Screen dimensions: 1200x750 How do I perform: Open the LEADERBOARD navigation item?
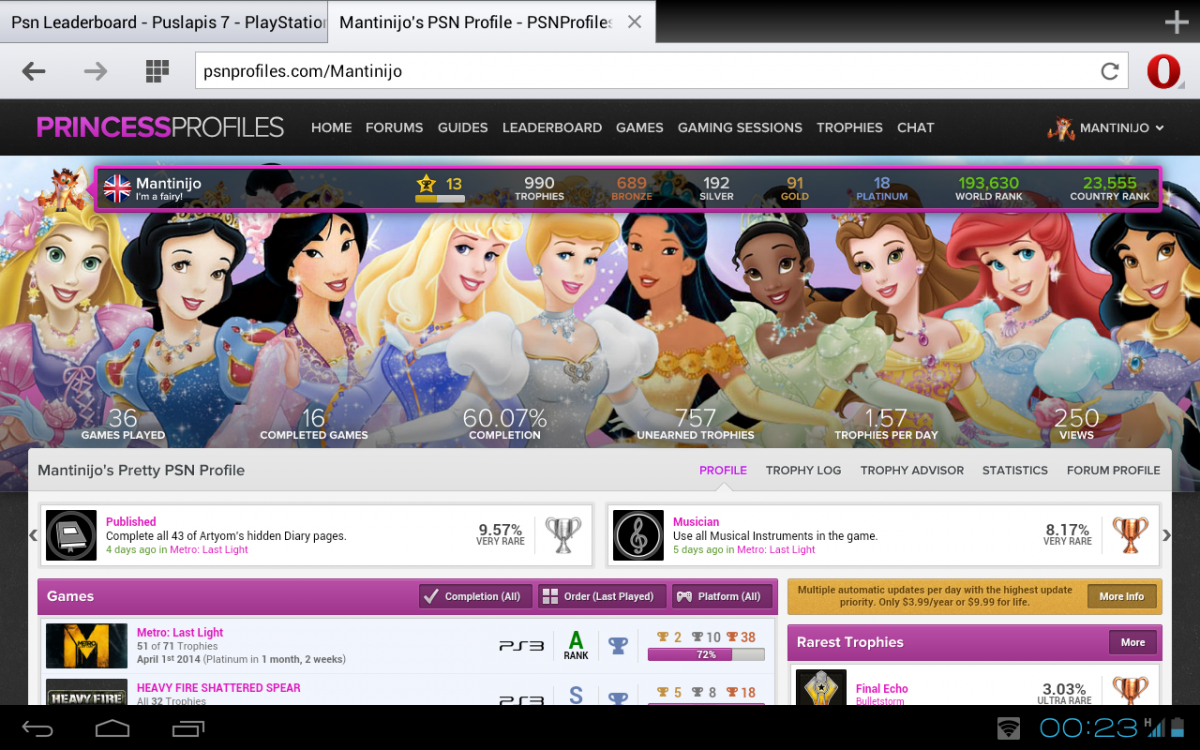tap(552, 128)
